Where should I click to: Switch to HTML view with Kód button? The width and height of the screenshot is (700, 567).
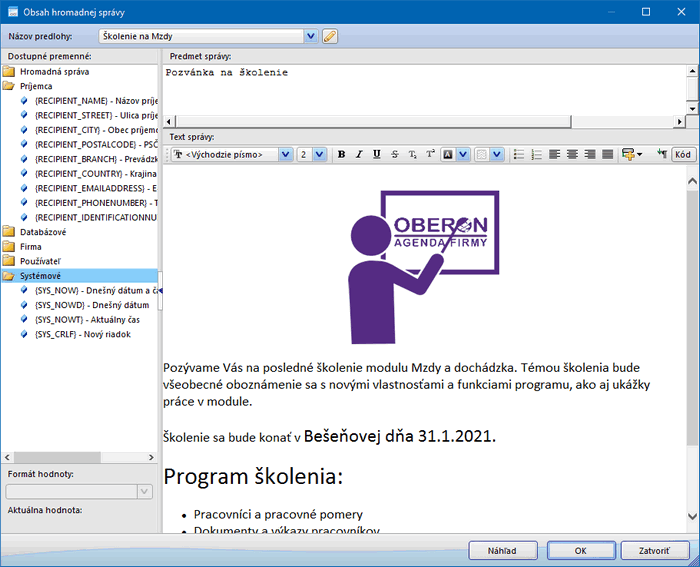pyautogui.click(x=683, y=154)
